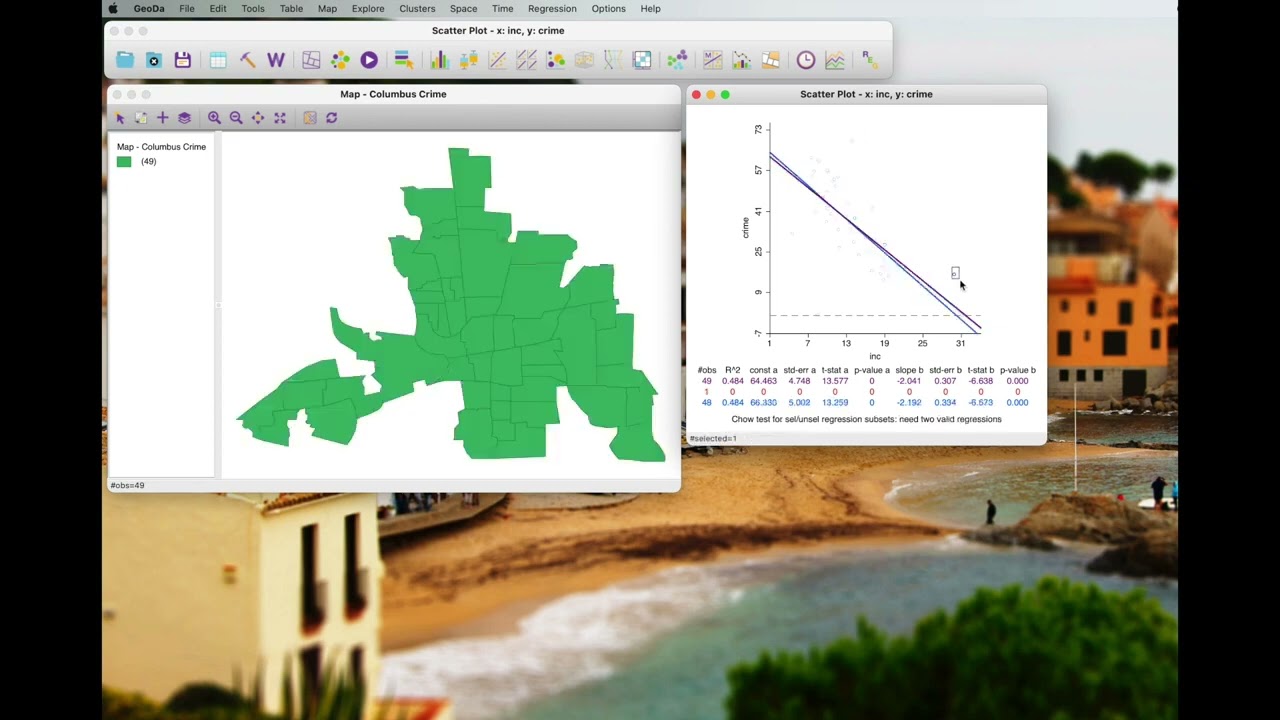The width and height of the screenshot is (1280, 720).
Task: Open a file with the folder icon
Action: pyautogui.click(x=125, y=60)
